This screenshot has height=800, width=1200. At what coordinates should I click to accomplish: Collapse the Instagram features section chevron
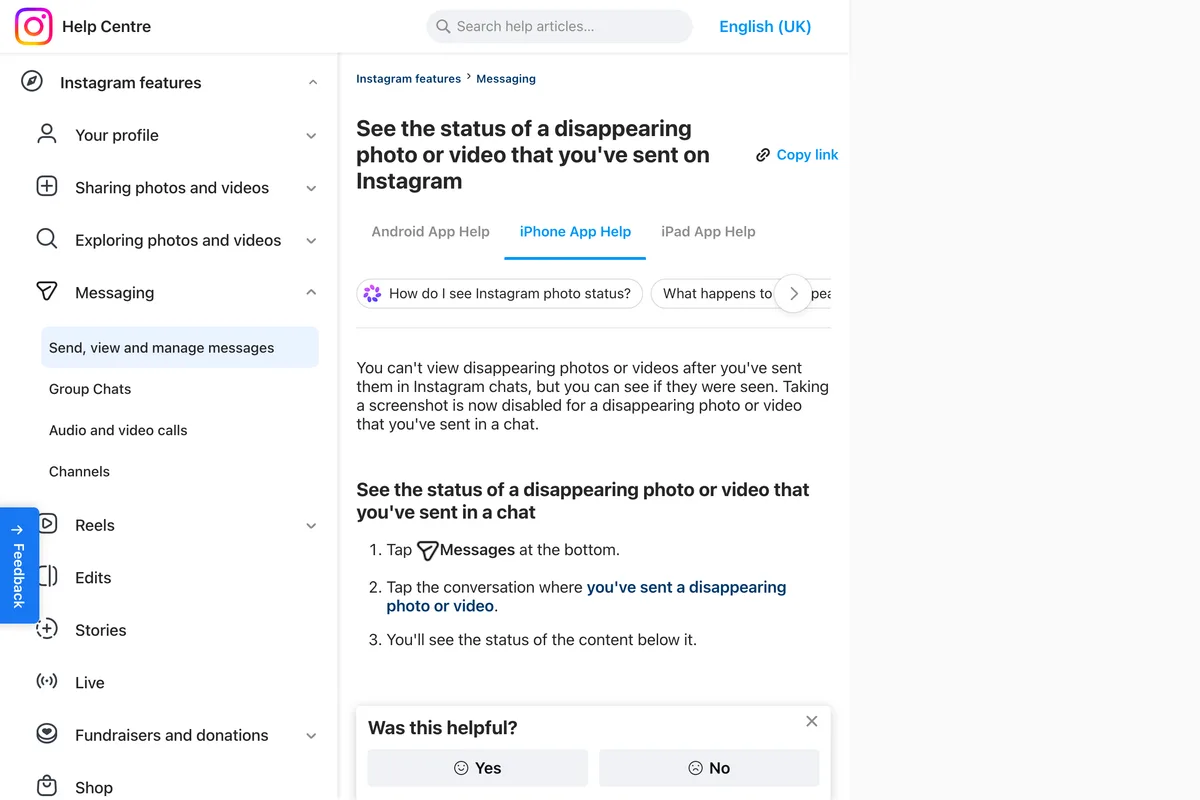tap(313, 83)
